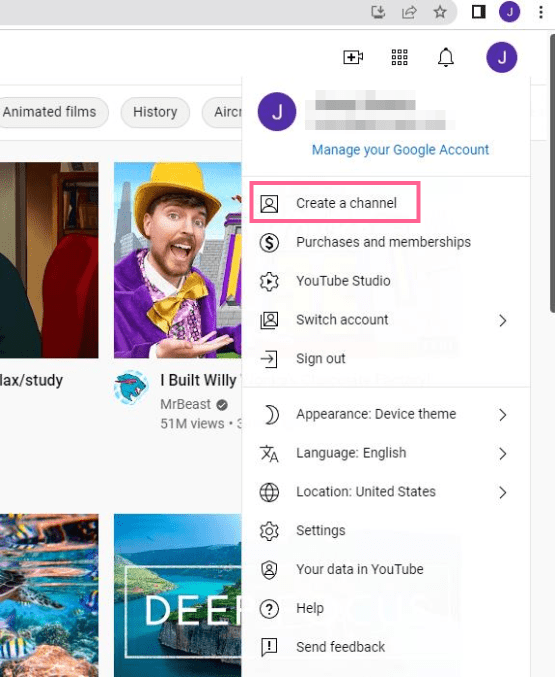The height and width of the screenshot is (677, 555).
Task: Click the YouTube Create video camera icon
Action: click(353, 57)
